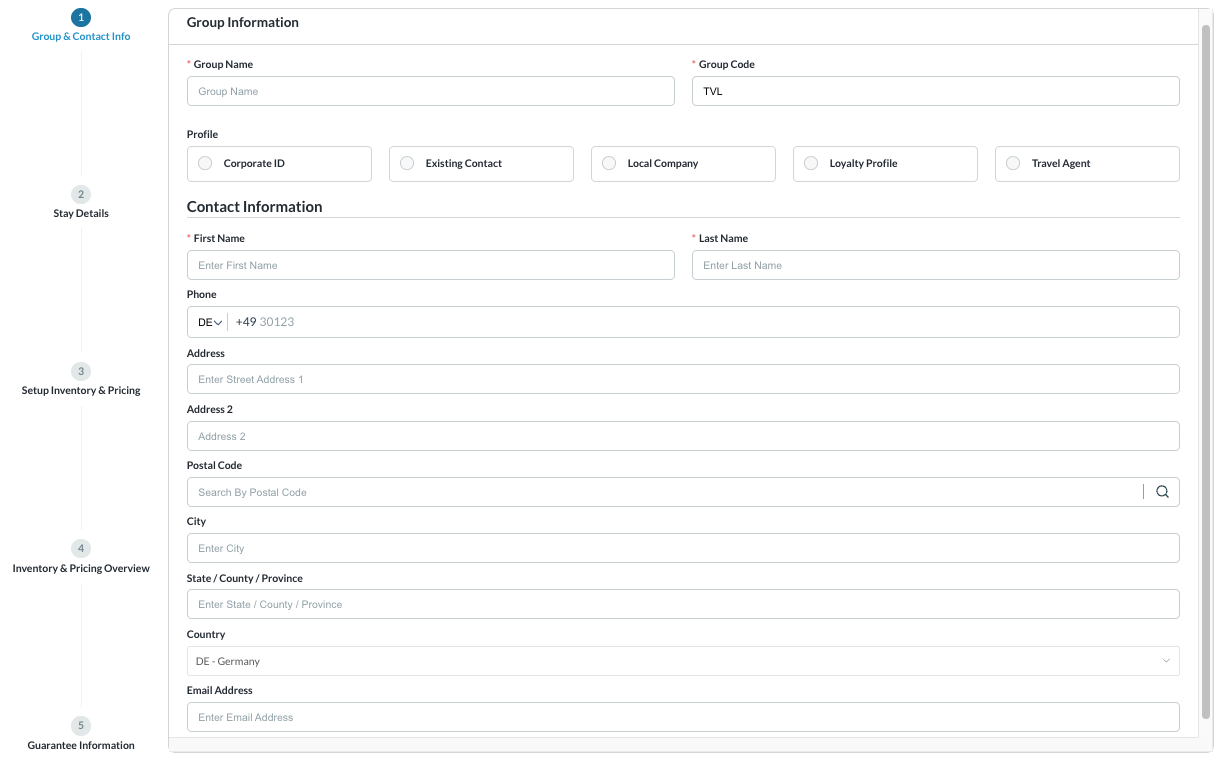Open the Stay Details step
Screen dimensions: 1225x768
(80, 213)
